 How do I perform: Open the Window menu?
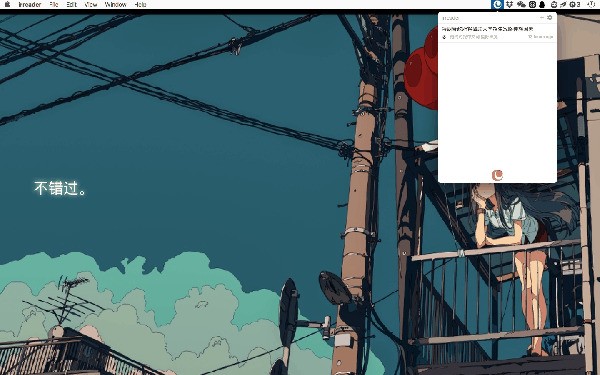pyautogui.click(x=116, y=5)
